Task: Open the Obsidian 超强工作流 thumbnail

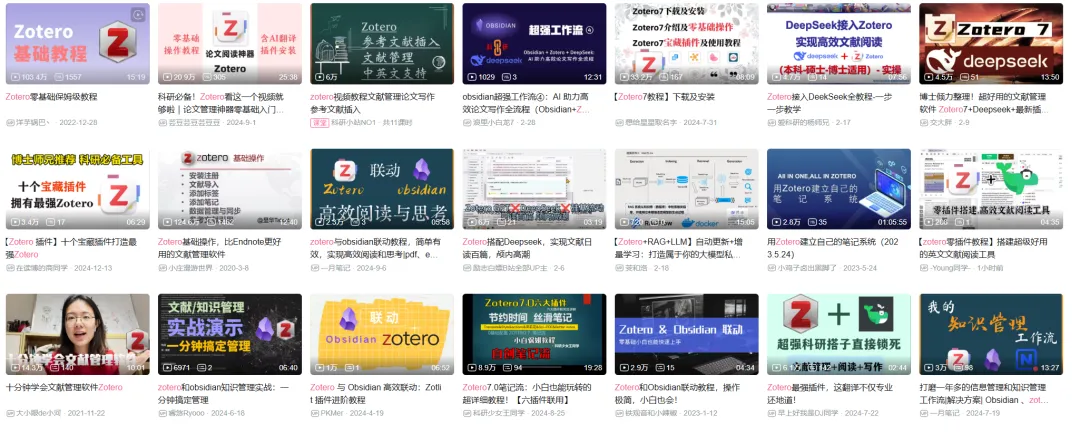Action: coord(534,43)
